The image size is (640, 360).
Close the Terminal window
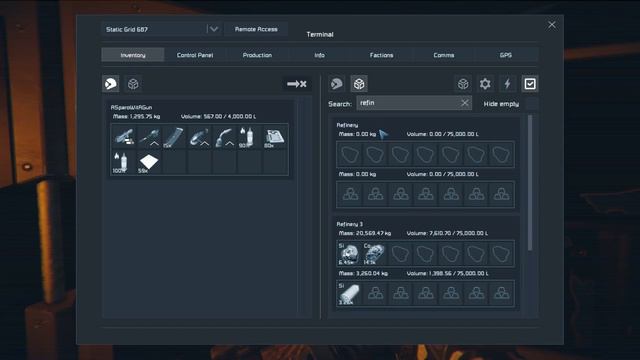coord(552,25)
